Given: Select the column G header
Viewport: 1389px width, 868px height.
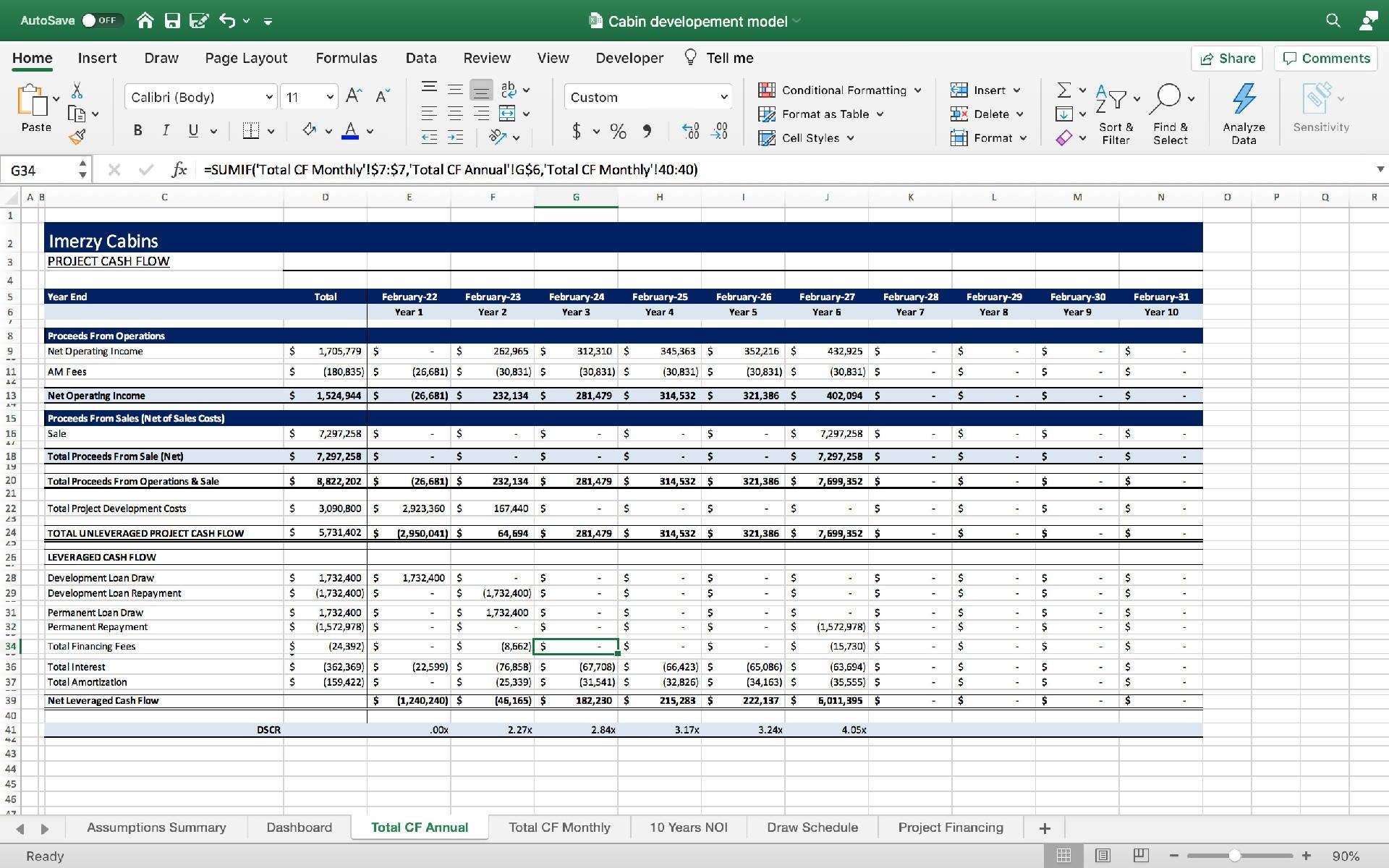Looking at the screenshot, I should tap(576, 197).
